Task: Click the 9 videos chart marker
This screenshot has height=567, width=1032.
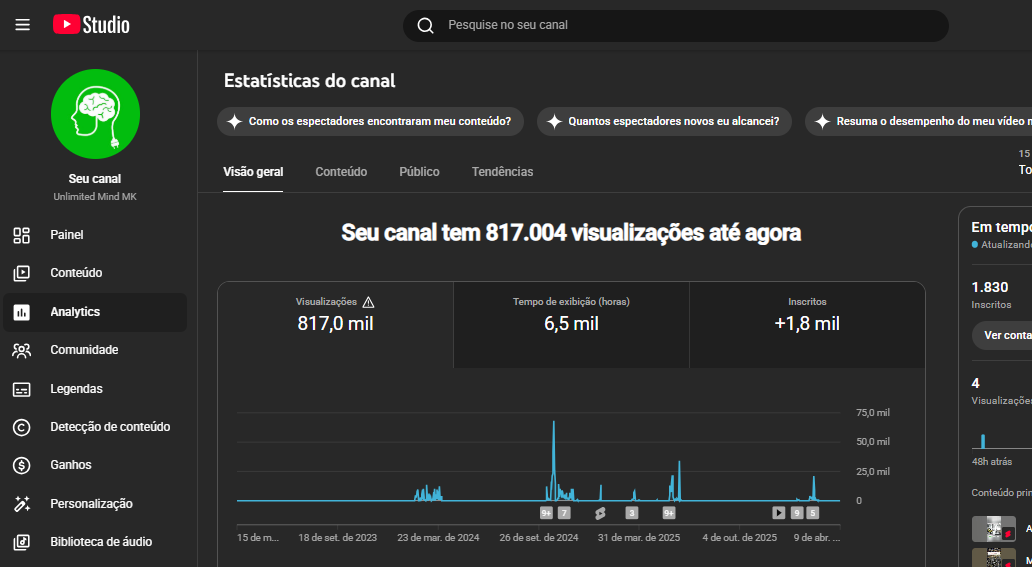Action: tap(797, 513)
